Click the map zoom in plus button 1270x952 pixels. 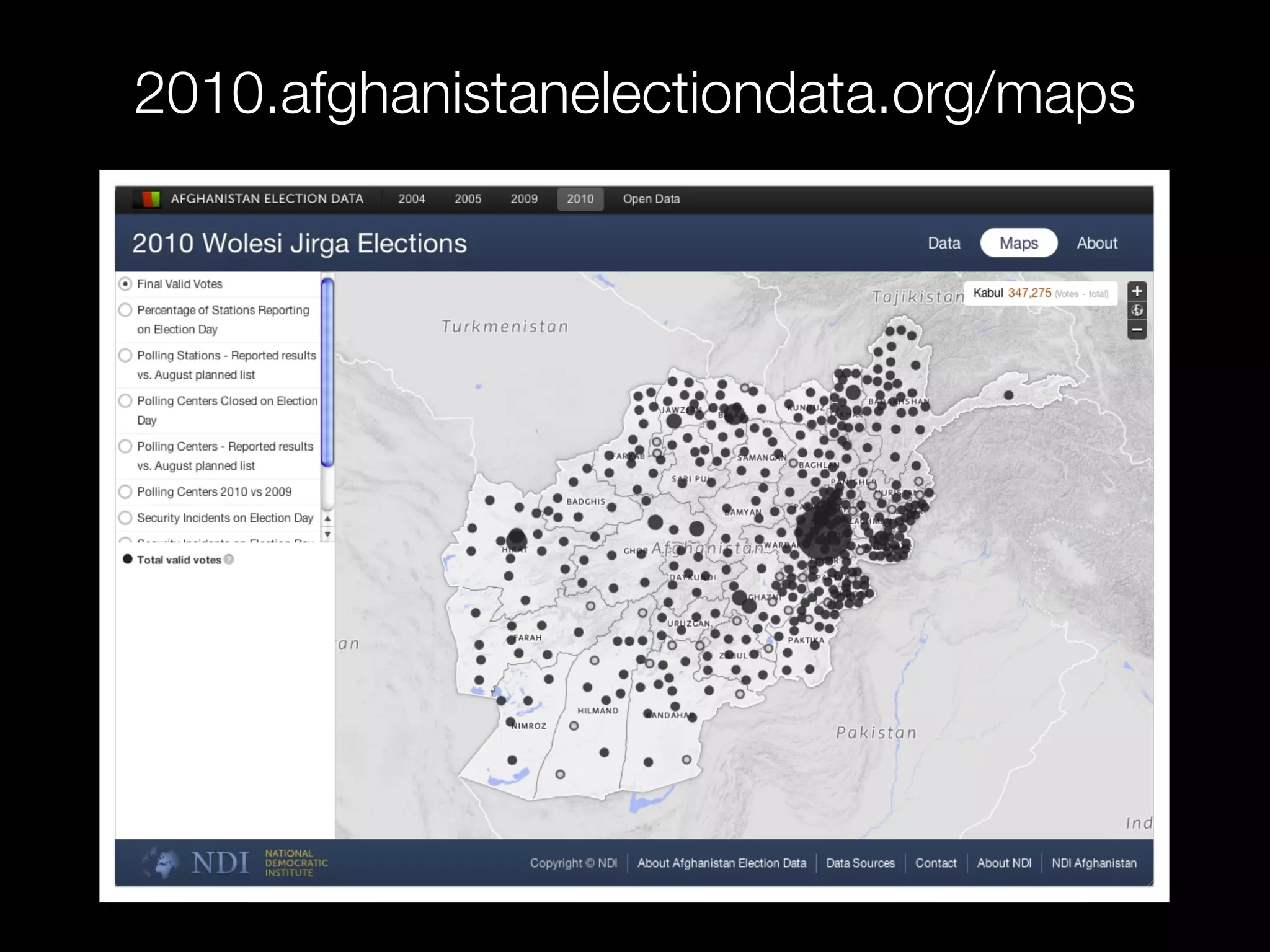point(1137,291)
